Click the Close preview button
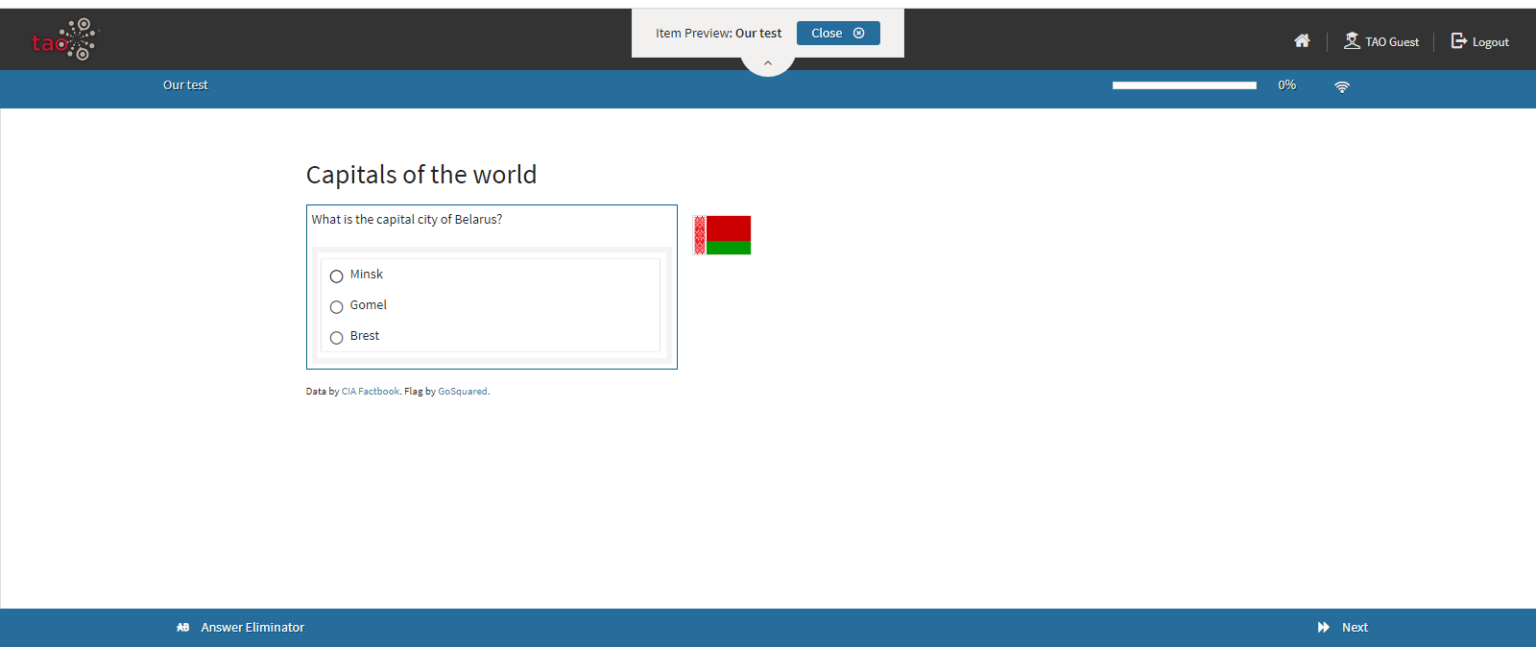1536x647 pixels. click(x=837, y=33)
